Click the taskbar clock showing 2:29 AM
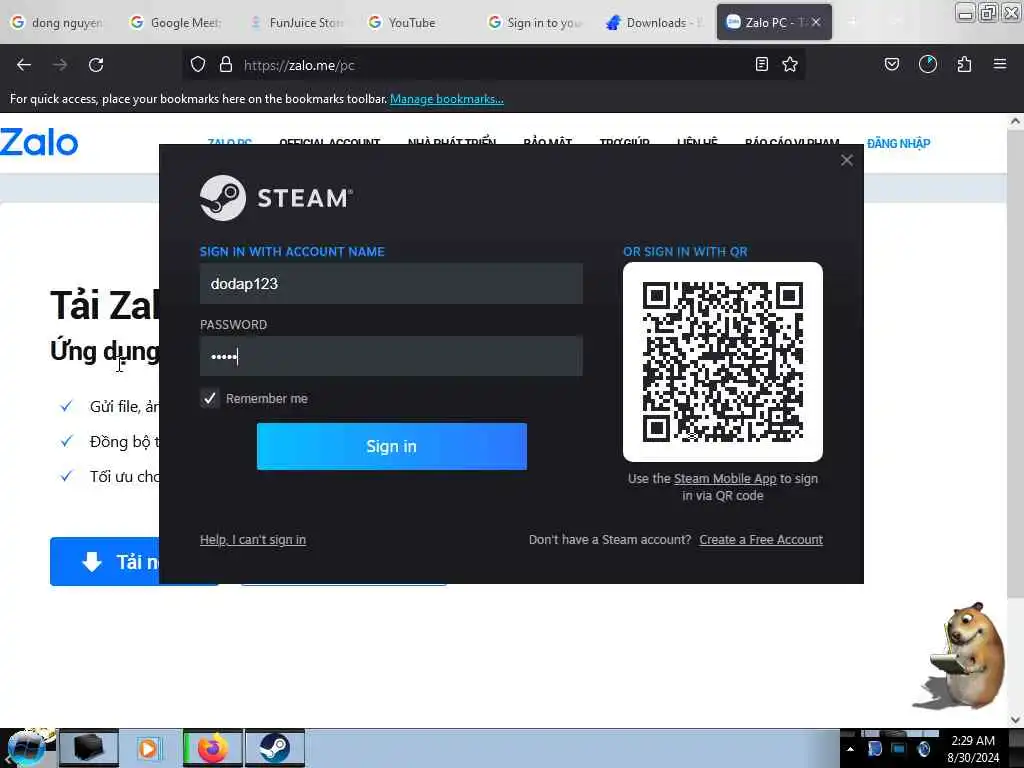 click(973, 748)
